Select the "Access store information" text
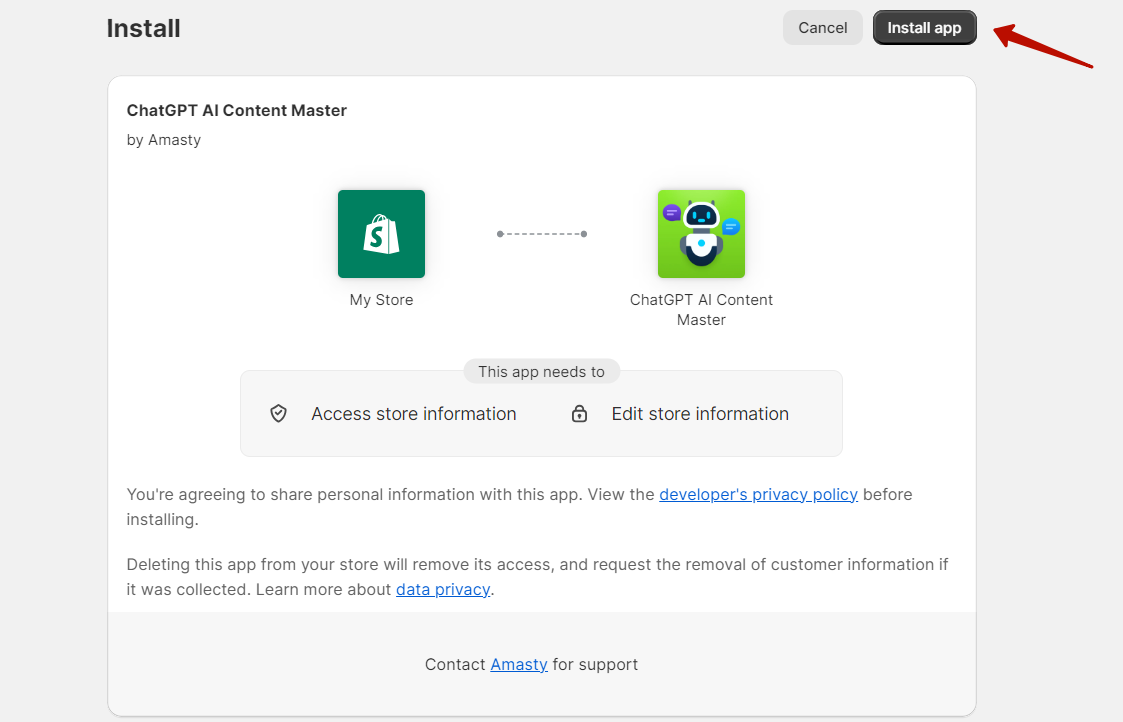1123x722 pixels. (x=413, y=414)
